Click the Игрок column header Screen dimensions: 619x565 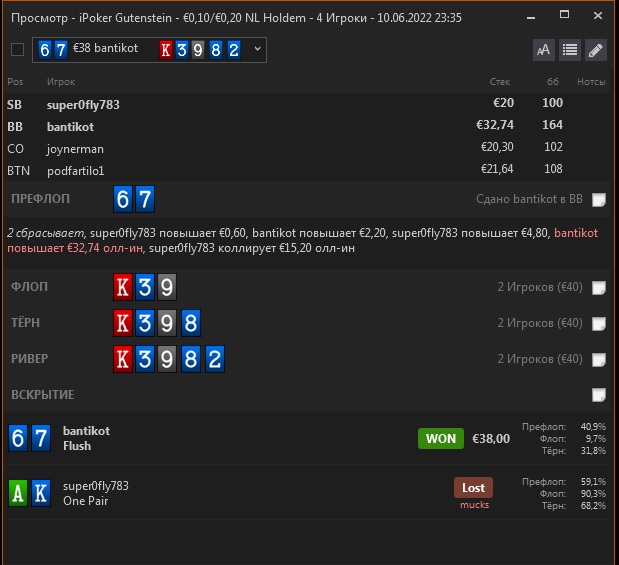(x=61, y=82)
